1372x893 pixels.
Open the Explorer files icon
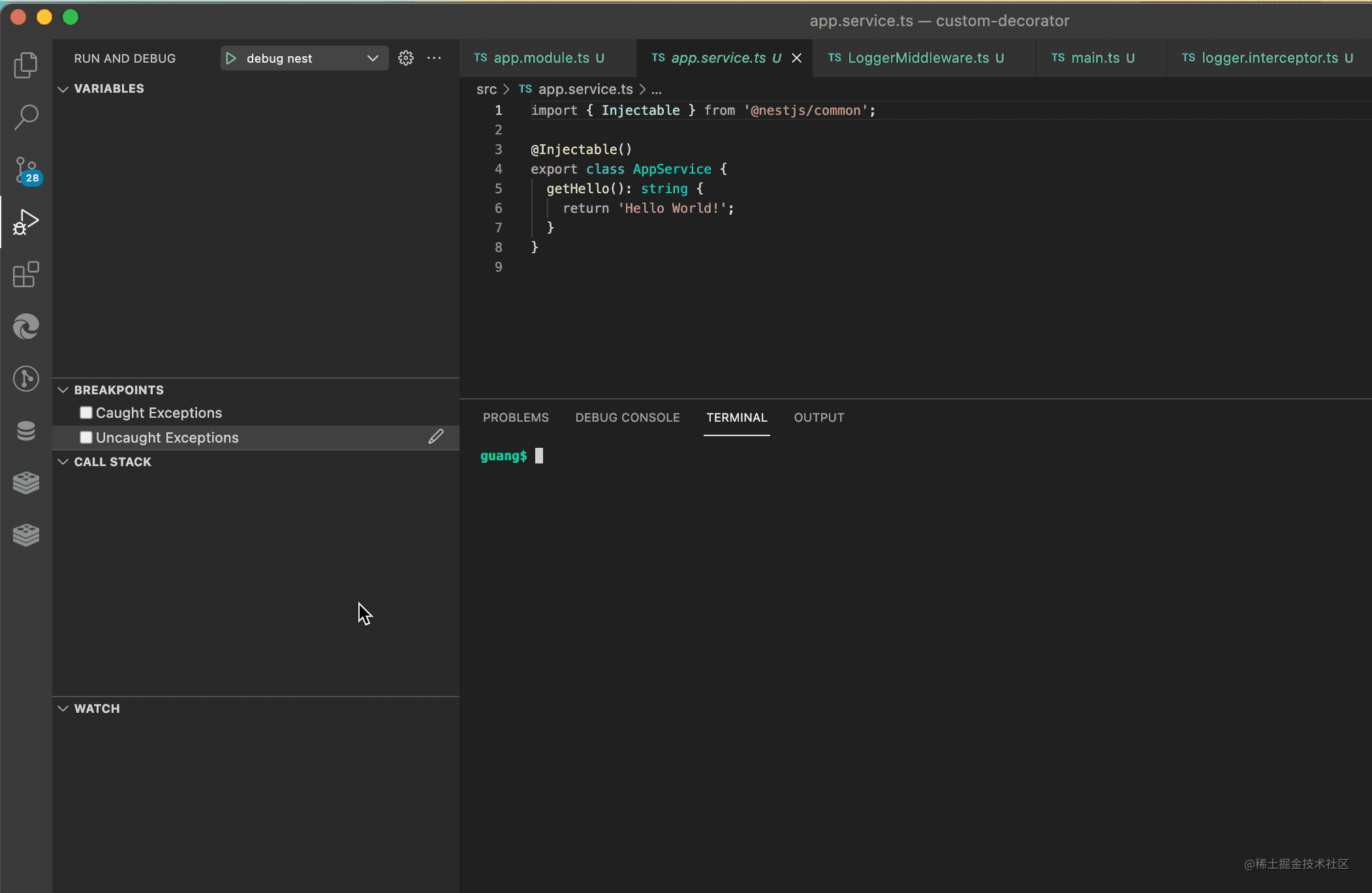26,65
